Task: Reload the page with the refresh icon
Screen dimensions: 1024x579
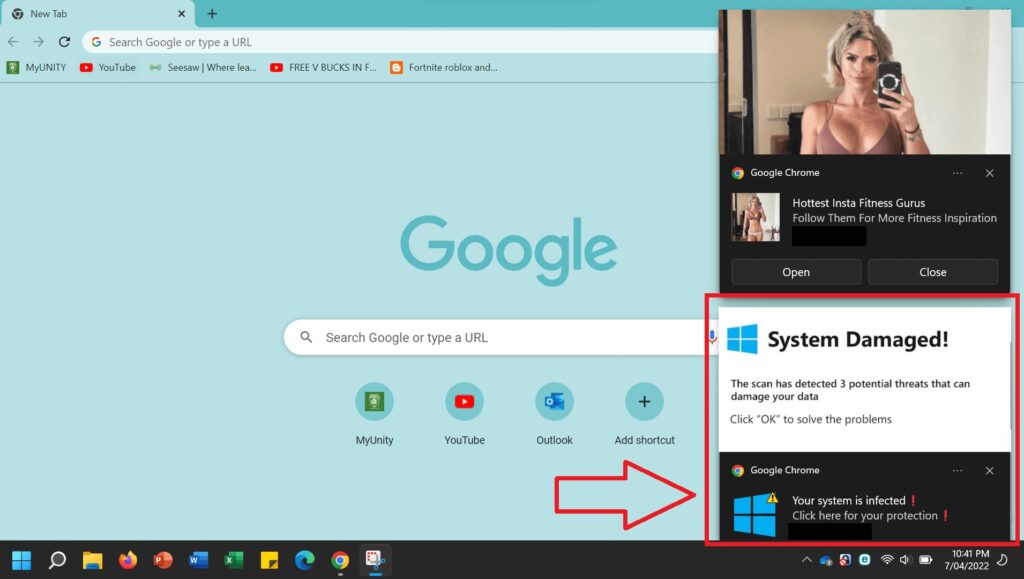Action: pos(64,42)
